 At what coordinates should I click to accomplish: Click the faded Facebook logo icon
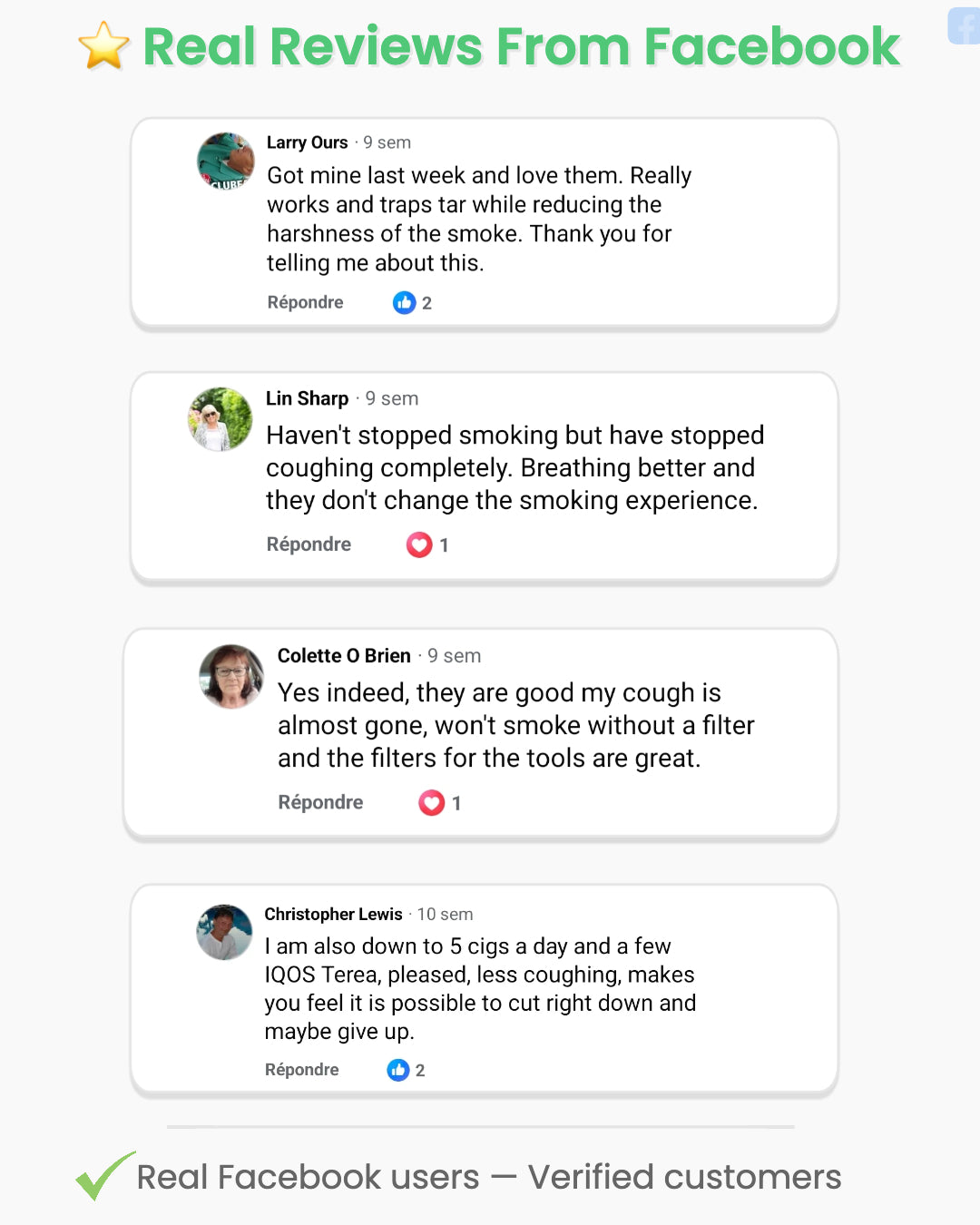(x=964, y=26)
